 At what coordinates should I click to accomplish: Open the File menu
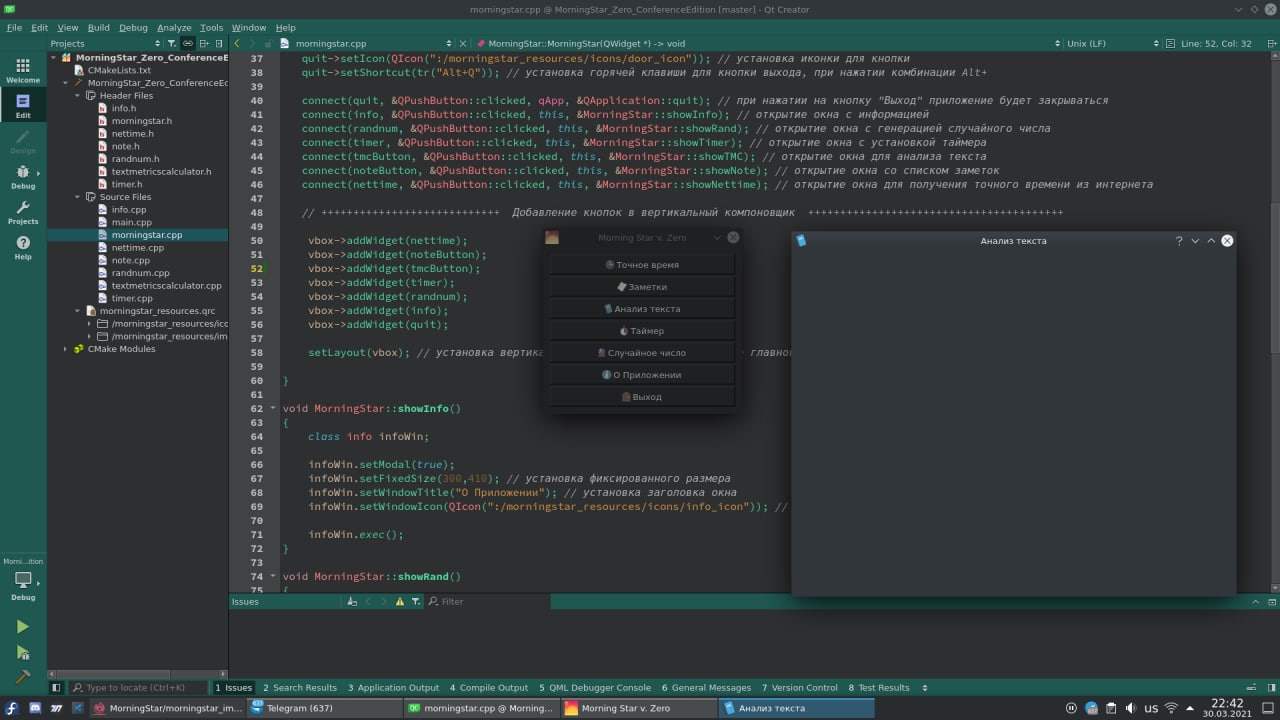14,28
